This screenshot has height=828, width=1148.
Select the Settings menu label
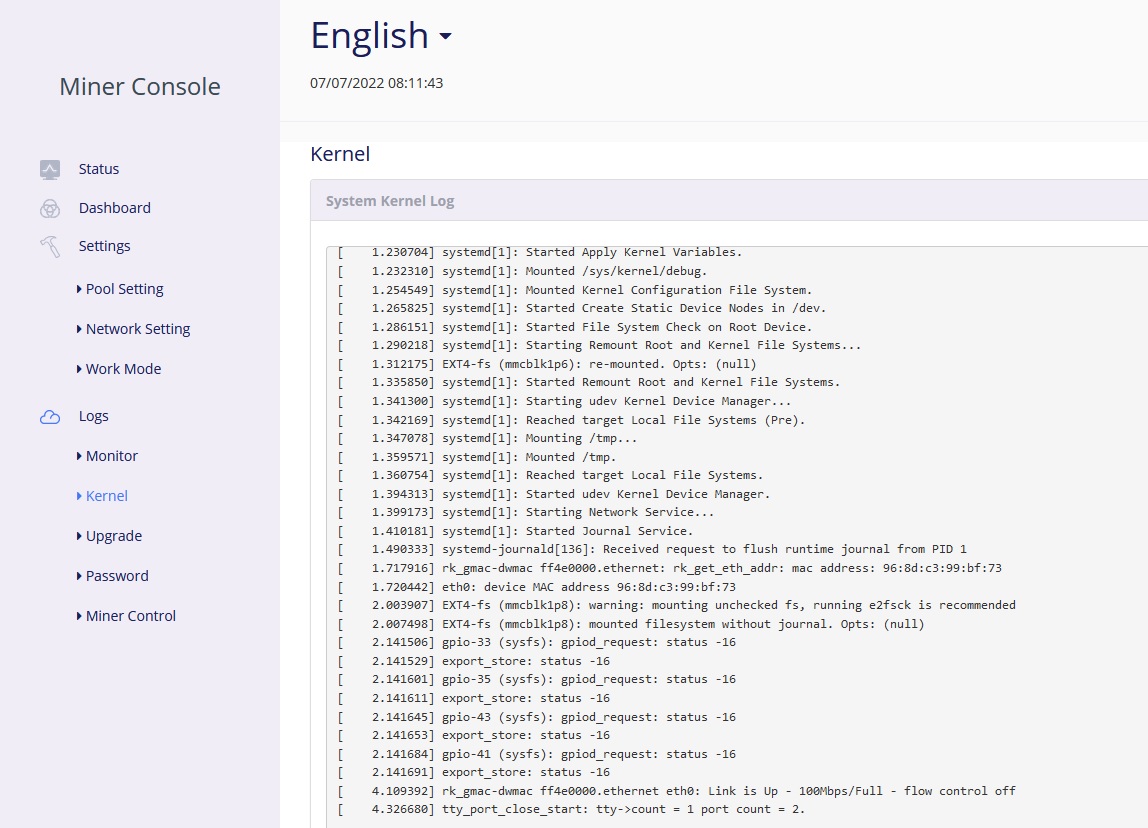pos(105,246)
